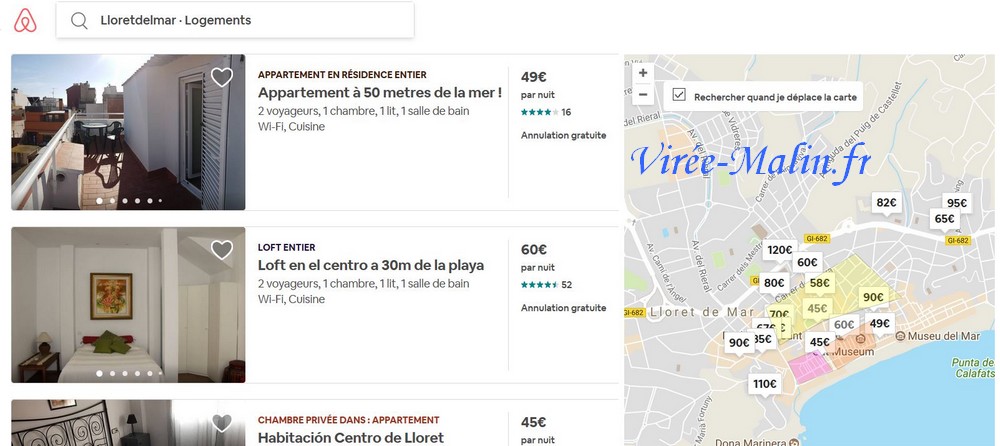The width and height of the screenshot is (1000, 446).
Task: Select the 49€ map marker
Action: (x=879, y=323)
